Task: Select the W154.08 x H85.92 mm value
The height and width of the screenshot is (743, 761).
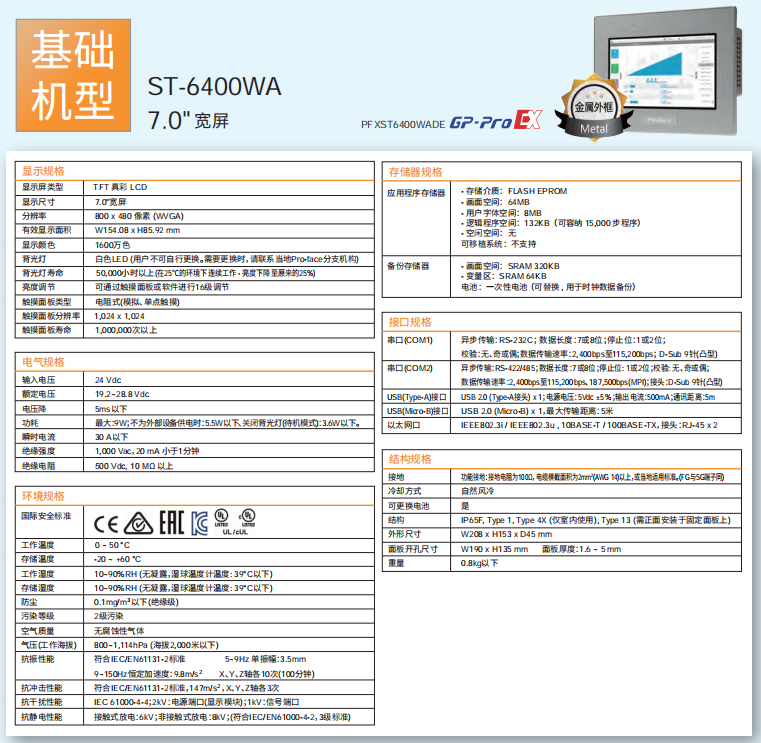Action: [137, 230]
